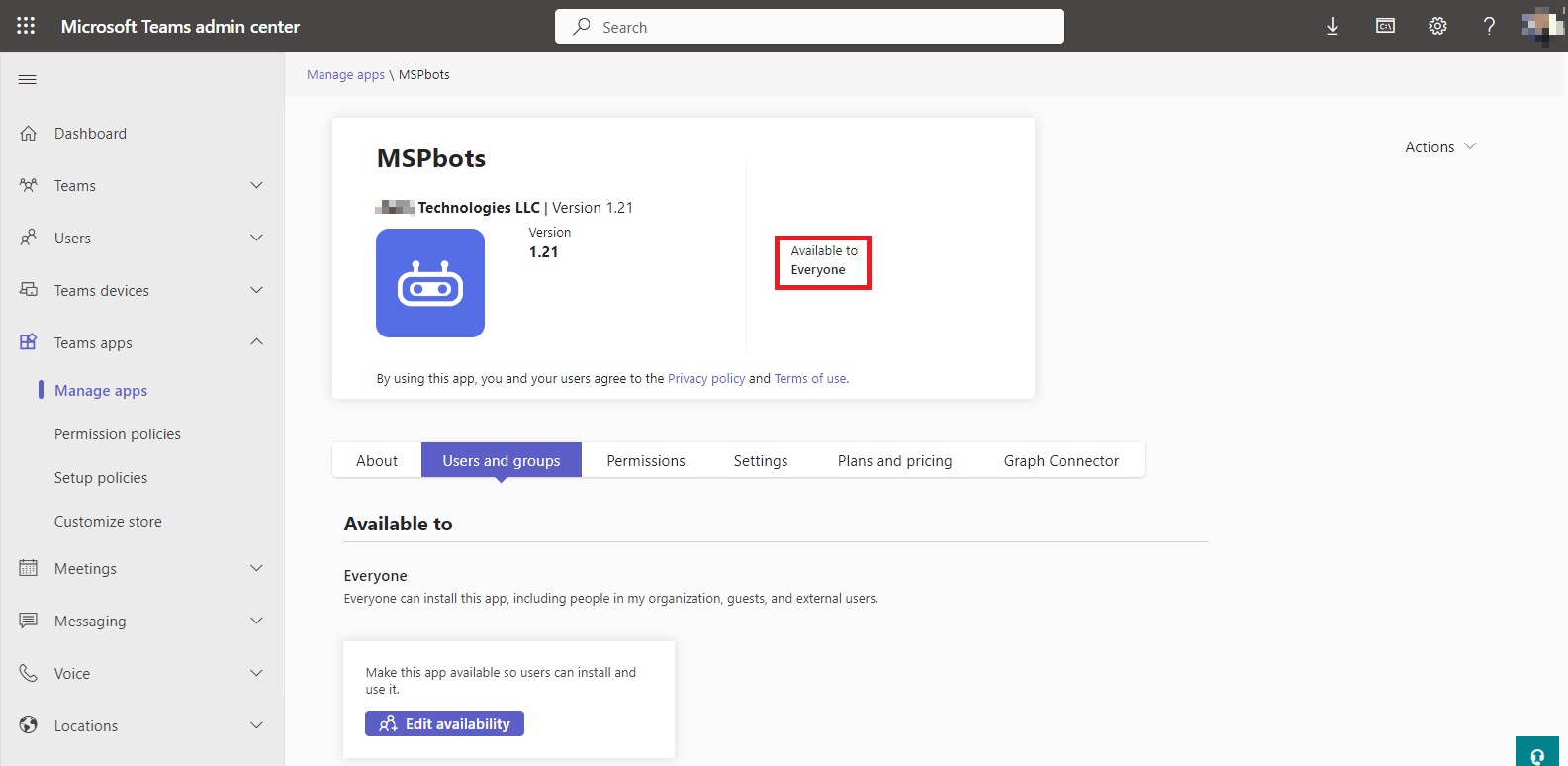Switch to the Permissions tab
The image size is (1568, 766).
(x=645, y=461)
